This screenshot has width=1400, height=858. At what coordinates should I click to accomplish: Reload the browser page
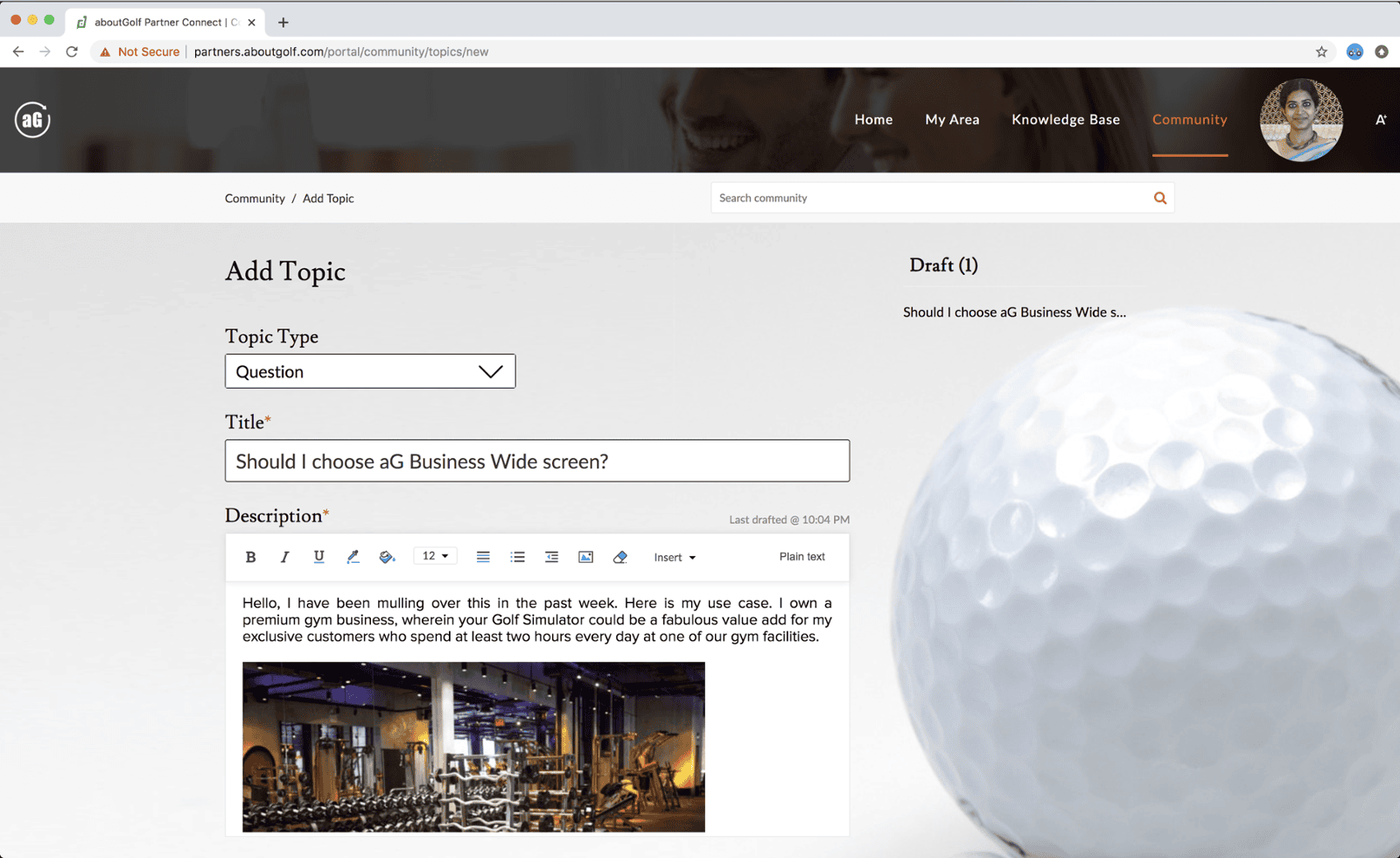[72, 52]
